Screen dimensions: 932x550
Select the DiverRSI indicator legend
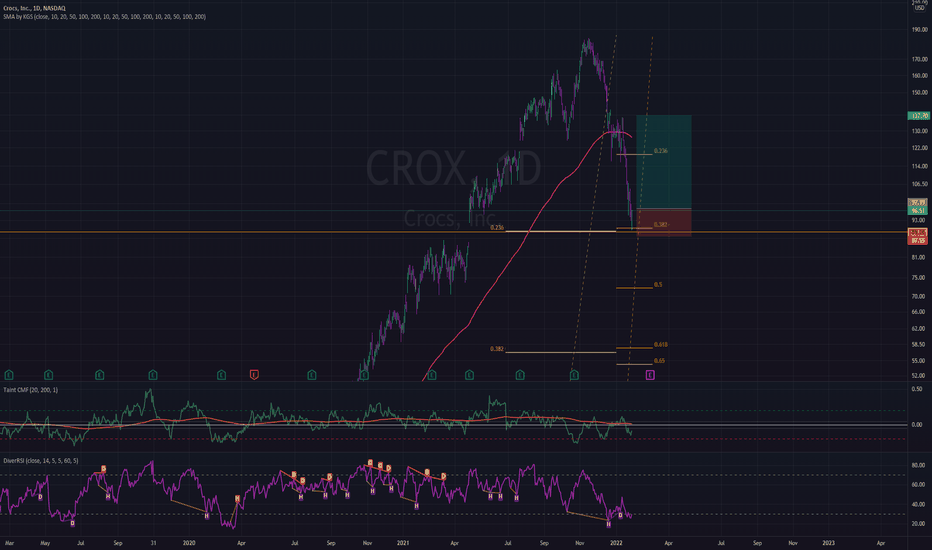[40, 461]
